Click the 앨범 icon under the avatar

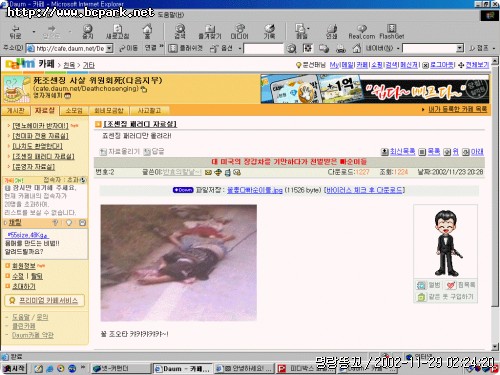tap(421, 285)
